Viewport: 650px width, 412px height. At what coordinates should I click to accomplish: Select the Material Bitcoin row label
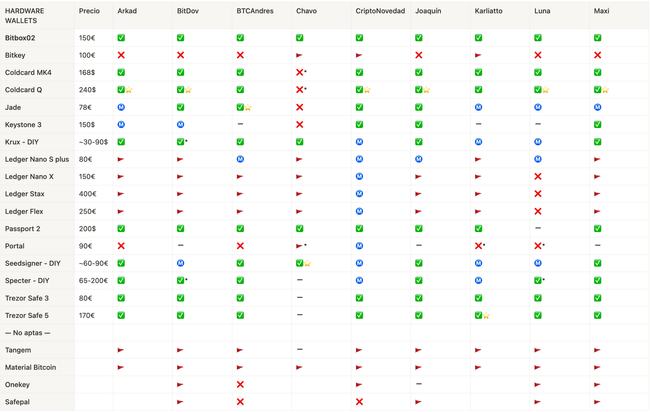[x=31, y=367]
